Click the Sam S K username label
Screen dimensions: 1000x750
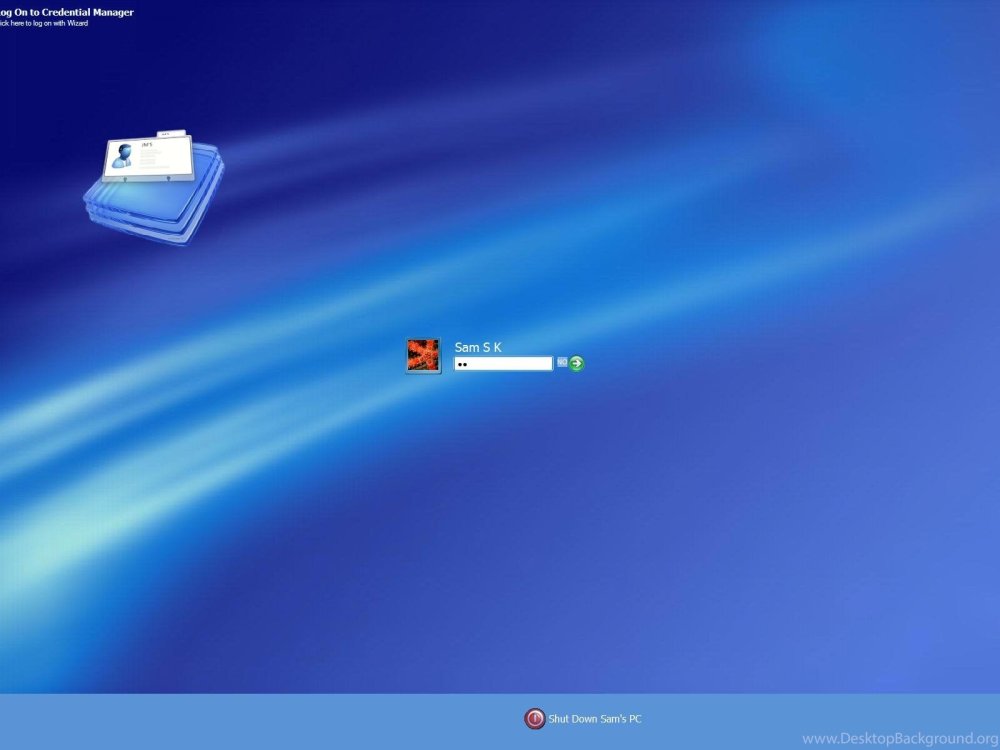point(477,347)
